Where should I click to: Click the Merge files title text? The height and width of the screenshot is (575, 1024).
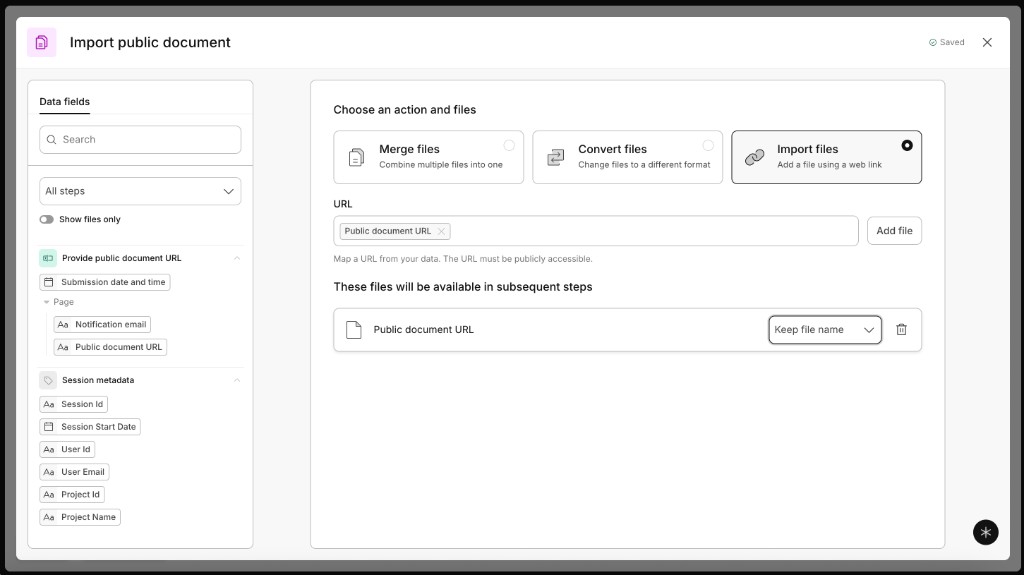pyautogui.click(x=409, y=150)
